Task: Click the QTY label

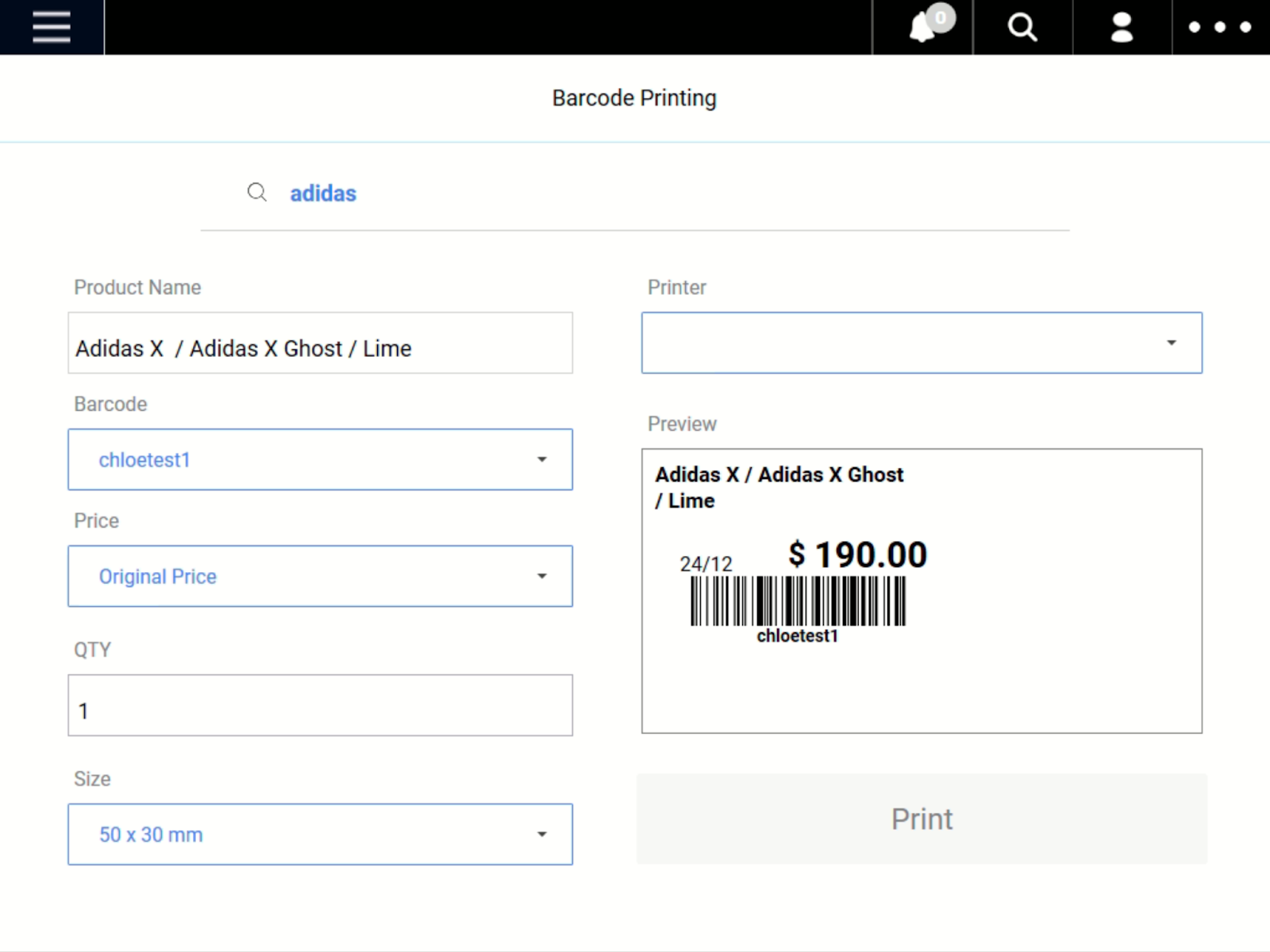Action: point(92,650)
